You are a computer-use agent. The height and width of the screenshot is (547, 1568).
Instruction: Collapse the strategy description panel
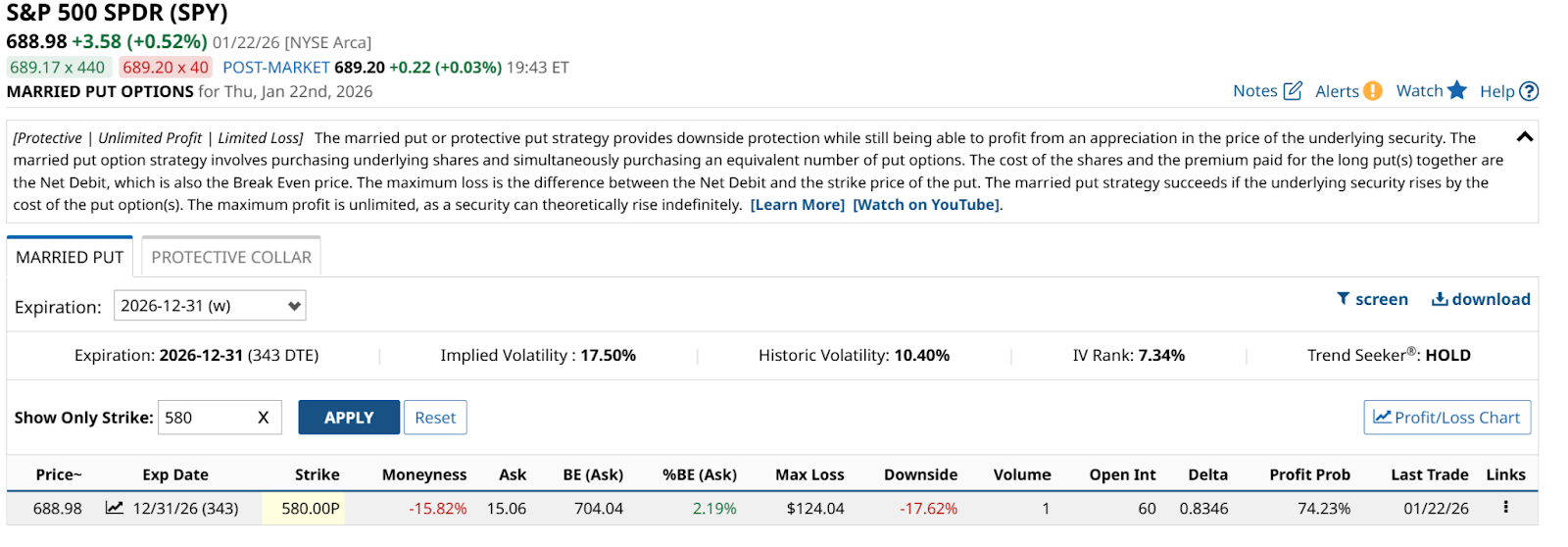tap(1524, 137)
